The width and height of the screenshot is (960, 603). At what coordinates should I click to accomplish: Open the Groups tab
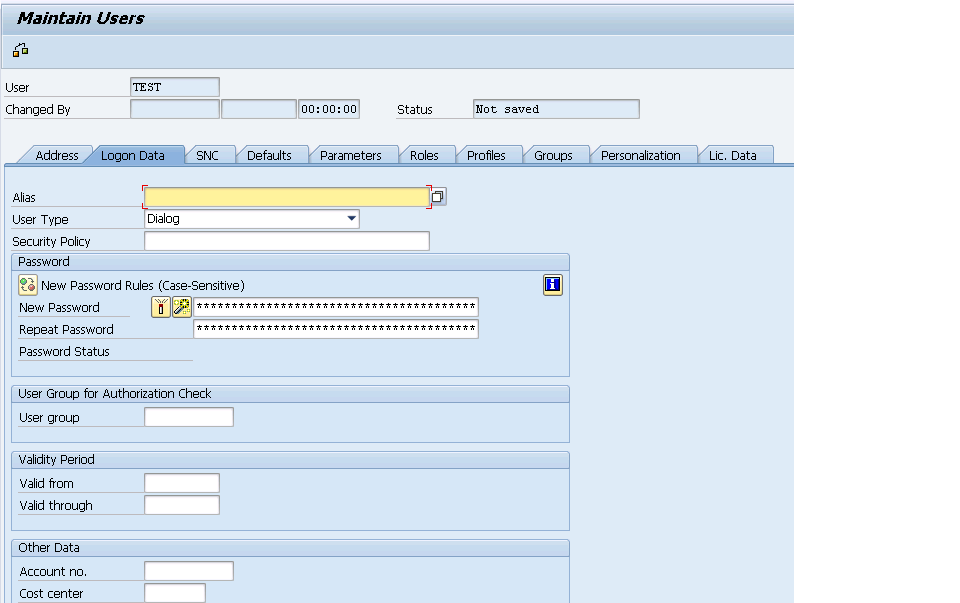click(x=556, y=155)
